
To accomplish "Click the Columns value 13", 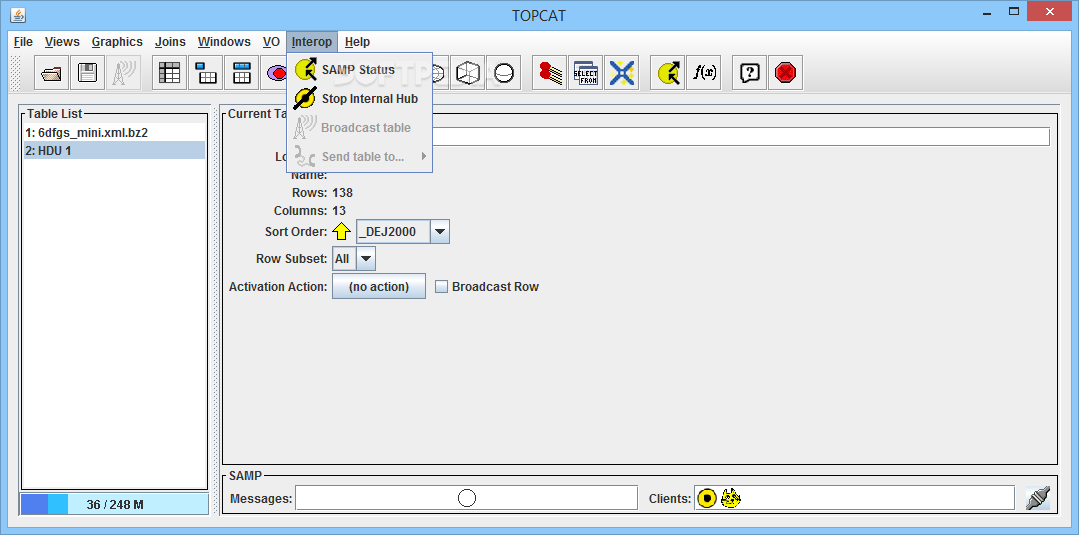I will [339, 211].
